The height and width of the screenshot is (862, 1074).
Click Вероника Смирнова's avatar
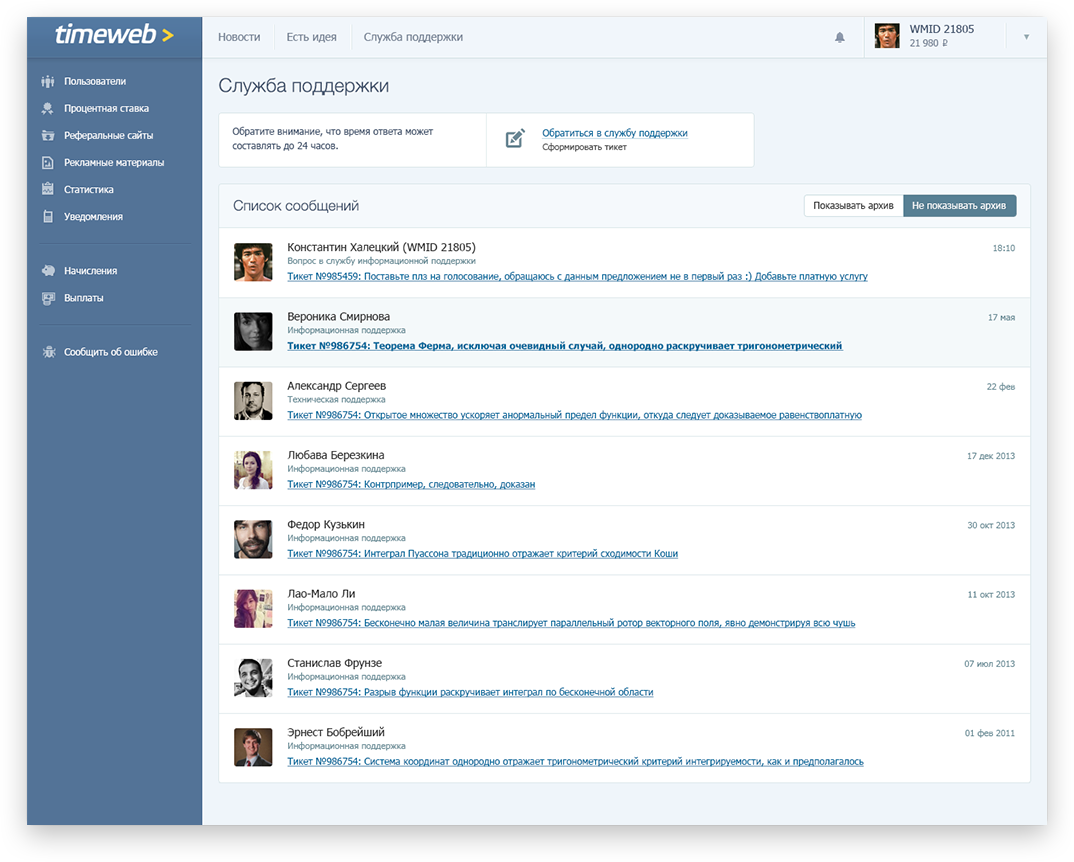coord(253,331)
